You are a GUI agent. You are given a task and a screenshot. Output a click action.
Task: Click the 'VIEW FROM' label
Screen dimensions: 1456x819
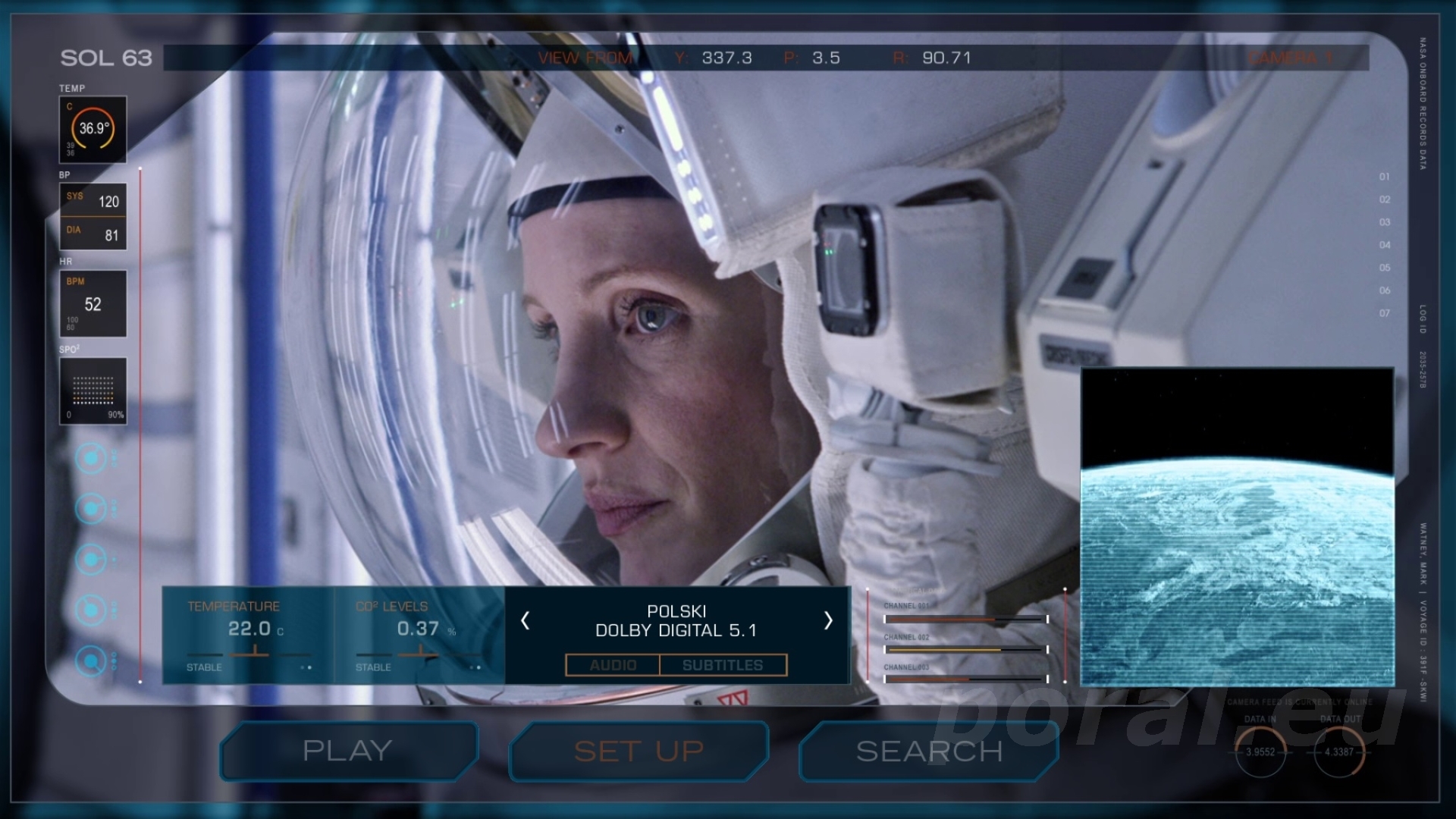pos(585,58)
